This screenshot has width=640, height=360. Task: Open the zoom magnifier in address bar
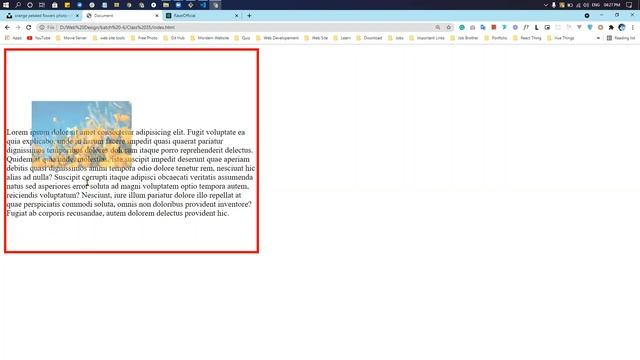[x=438, y=27]
